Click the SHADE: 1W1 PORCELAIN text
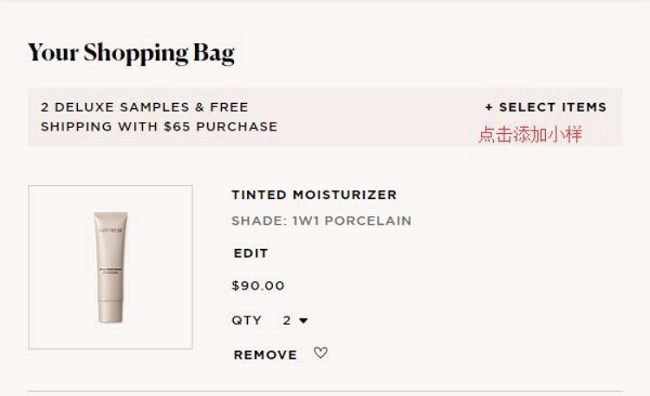This screenshot has width=650, height=396. 322,221
